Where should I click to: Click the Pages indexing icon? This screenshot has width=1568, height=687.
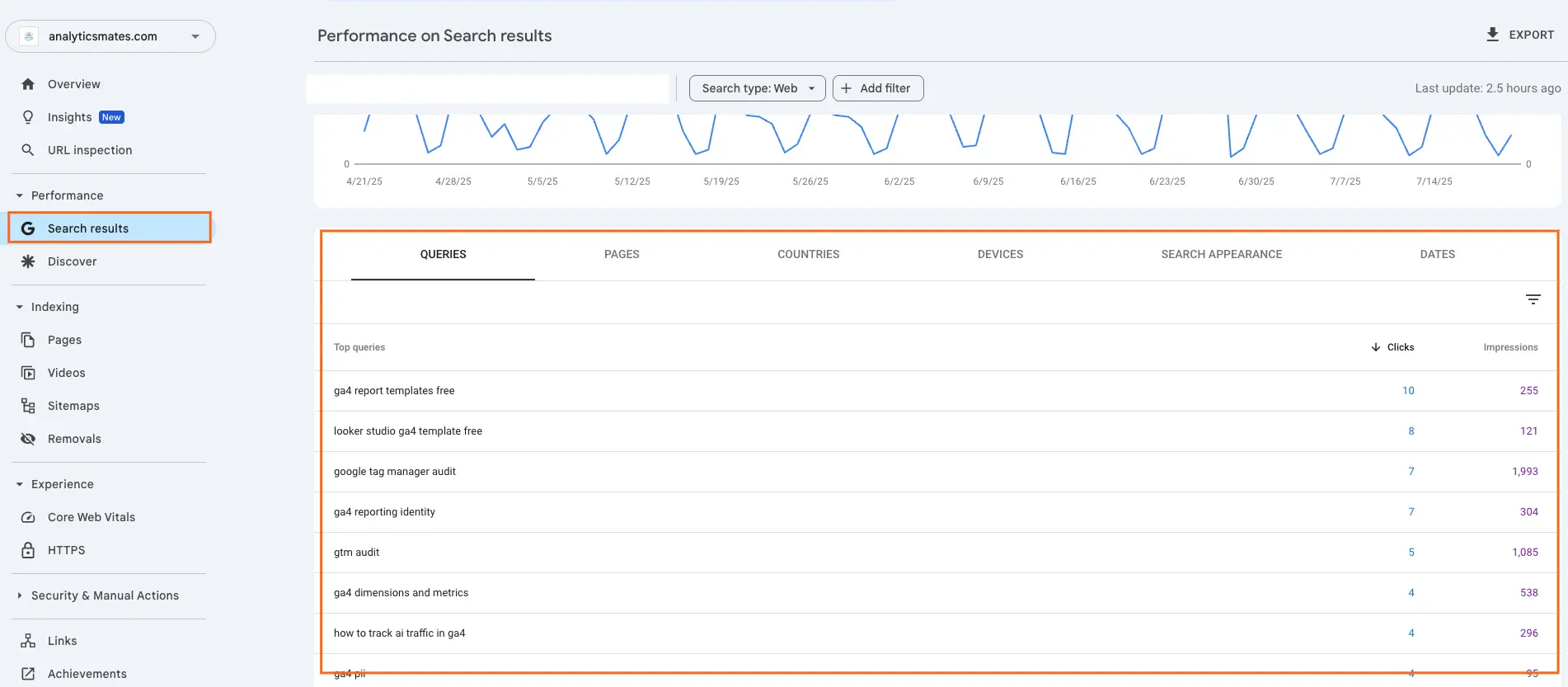tap(28, 340)
